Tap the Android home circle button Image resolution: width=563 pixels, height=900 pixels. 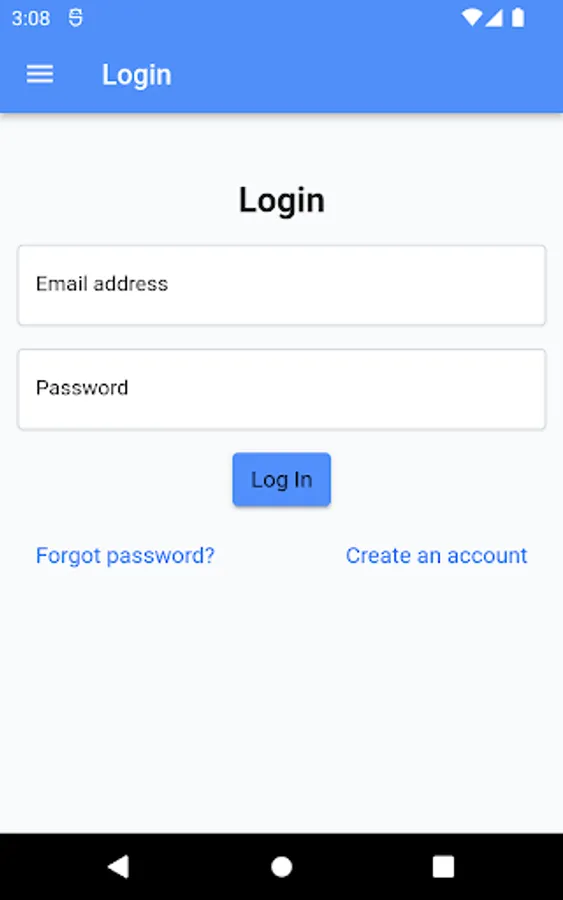[x=281, y=867]
